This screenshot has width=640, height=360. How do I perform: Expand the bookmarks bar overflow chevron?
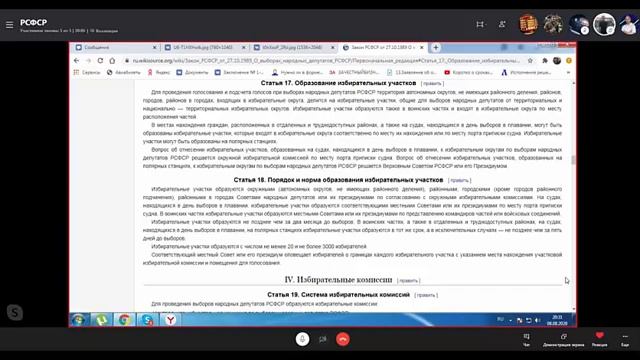(x=568, y=72)
